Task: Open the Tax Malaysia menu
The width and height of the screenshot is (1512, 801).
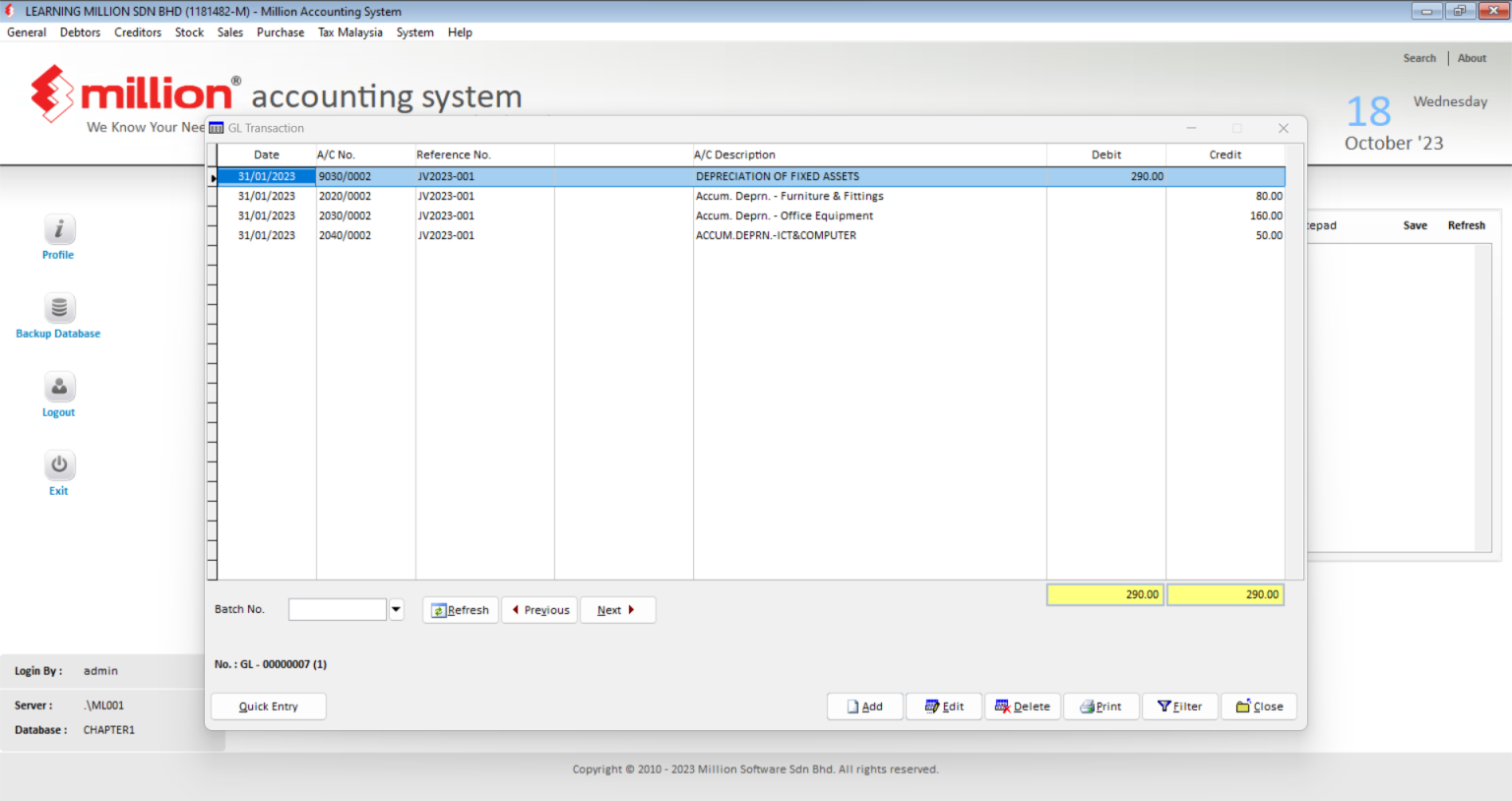Action: (x=349, y=31)
